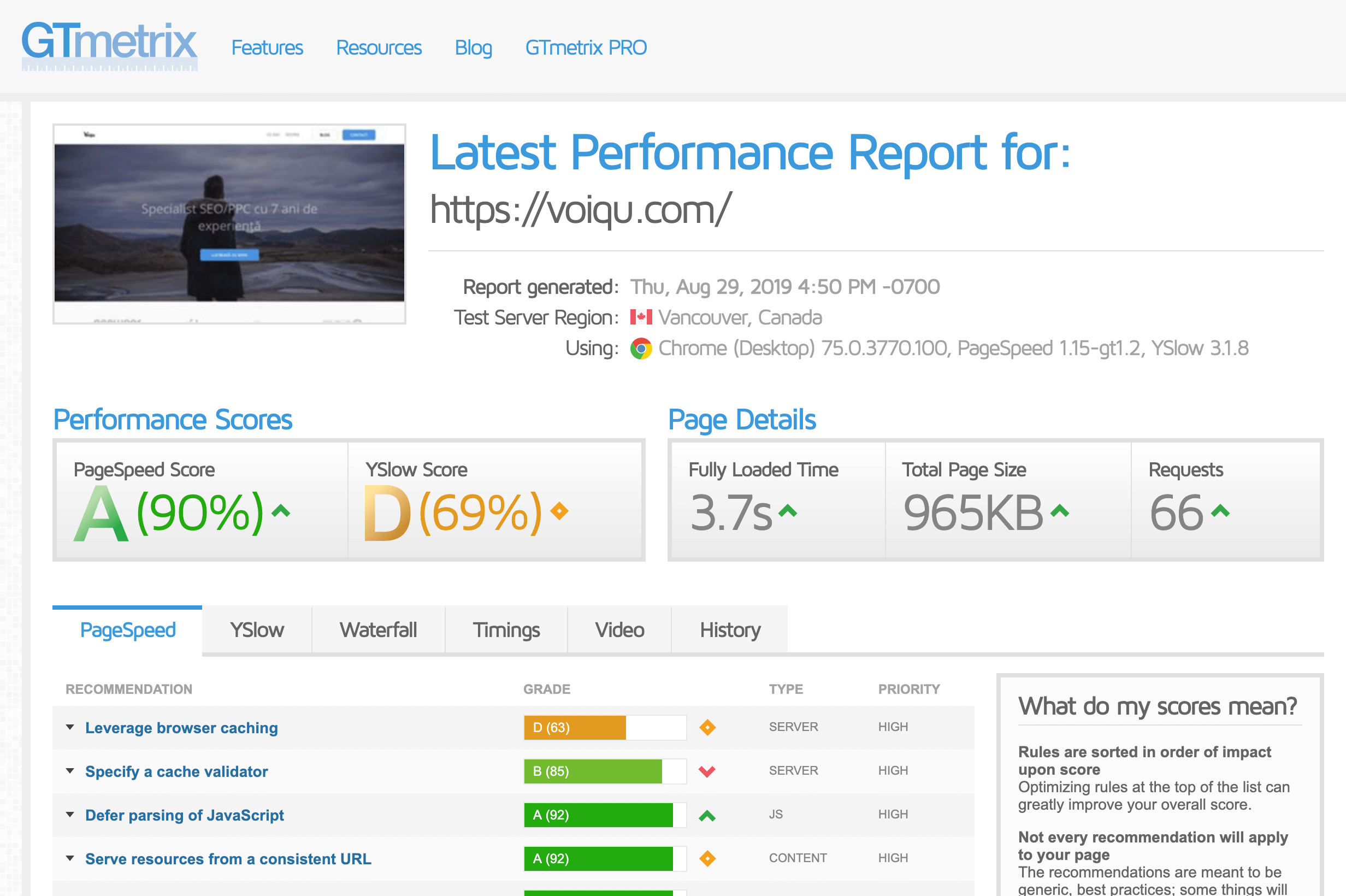Screen dimensions: 1346x896
Task: Click the CONTENT type cell
Action: click(x=798, y=858)
